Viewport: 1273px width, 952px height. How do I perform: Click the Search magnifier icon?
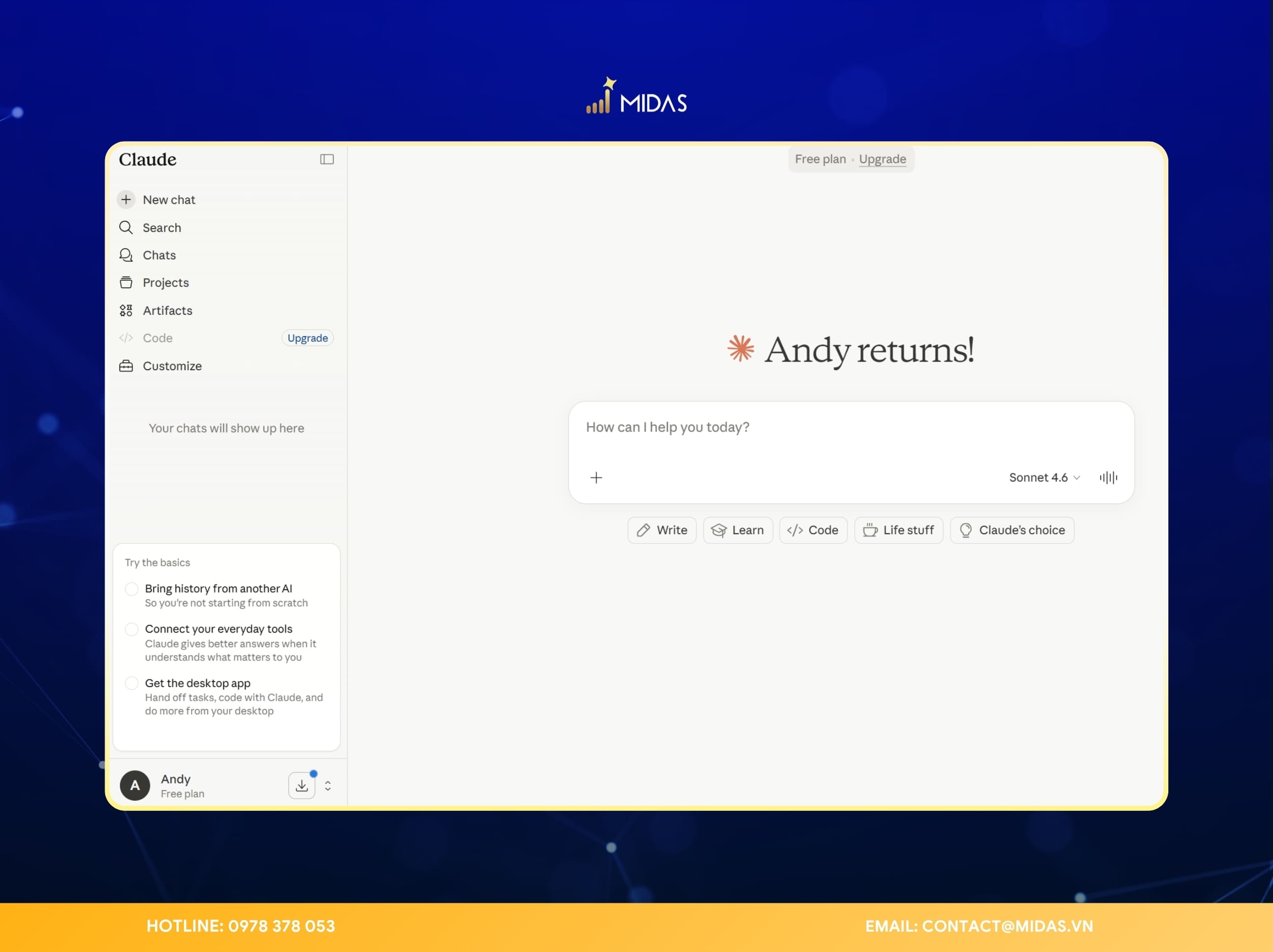point(126,227)
